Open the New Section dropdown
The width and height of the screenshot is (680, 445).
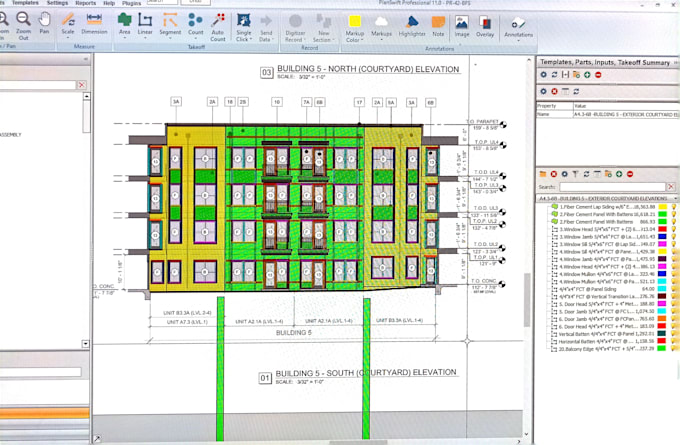(333, 40)
